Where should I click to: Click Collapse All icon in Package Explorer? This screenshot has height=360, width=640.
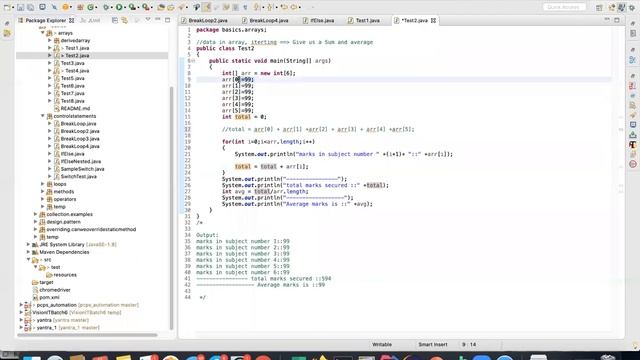tap(115, 20)
